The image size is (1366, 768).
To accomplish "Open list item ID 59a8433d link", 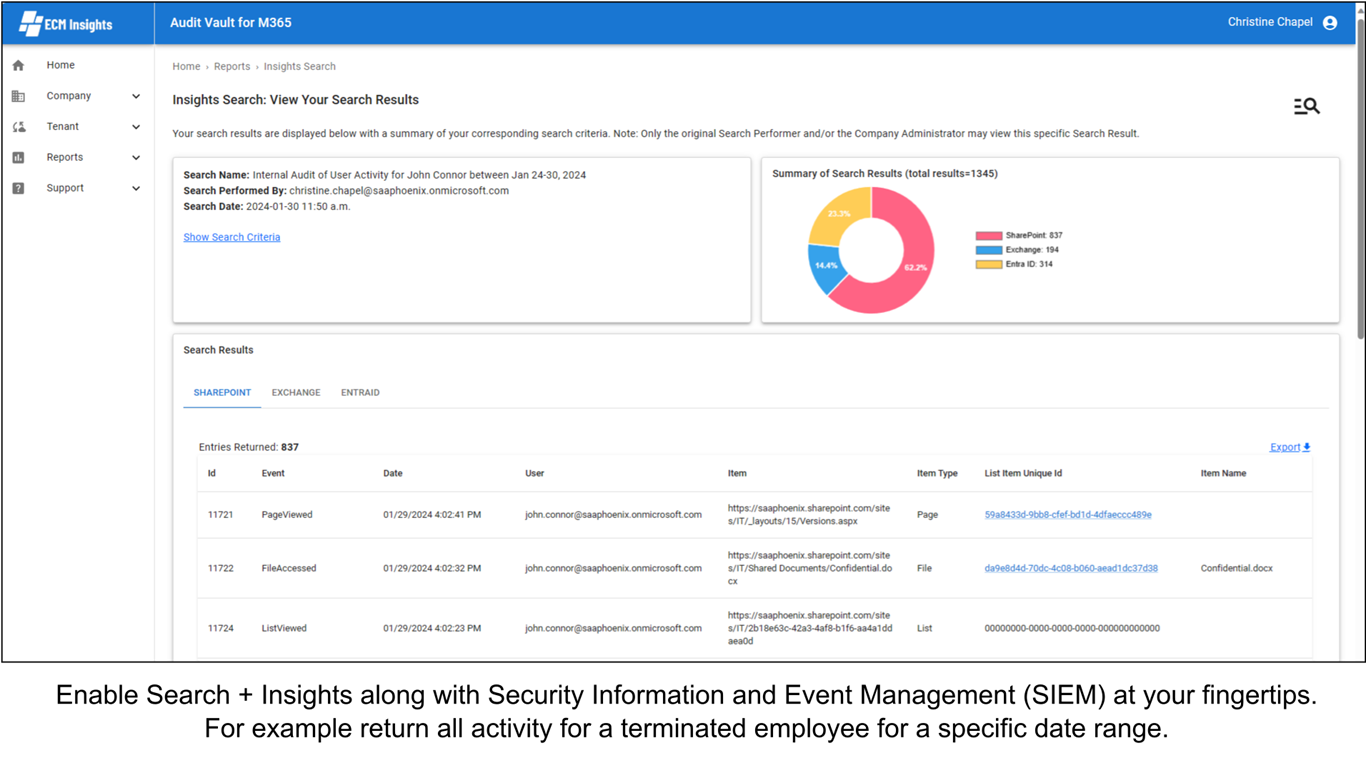I will [x=1068, y=515].
